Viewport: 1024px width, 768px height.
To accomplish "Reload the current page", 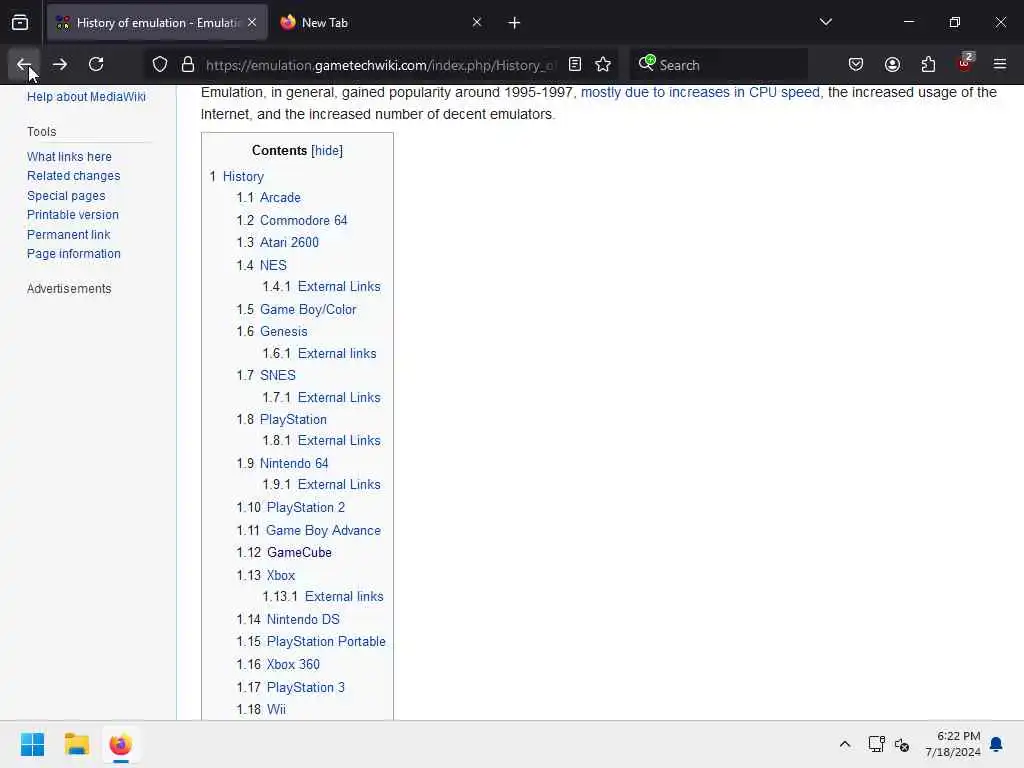I will point(96,64).
